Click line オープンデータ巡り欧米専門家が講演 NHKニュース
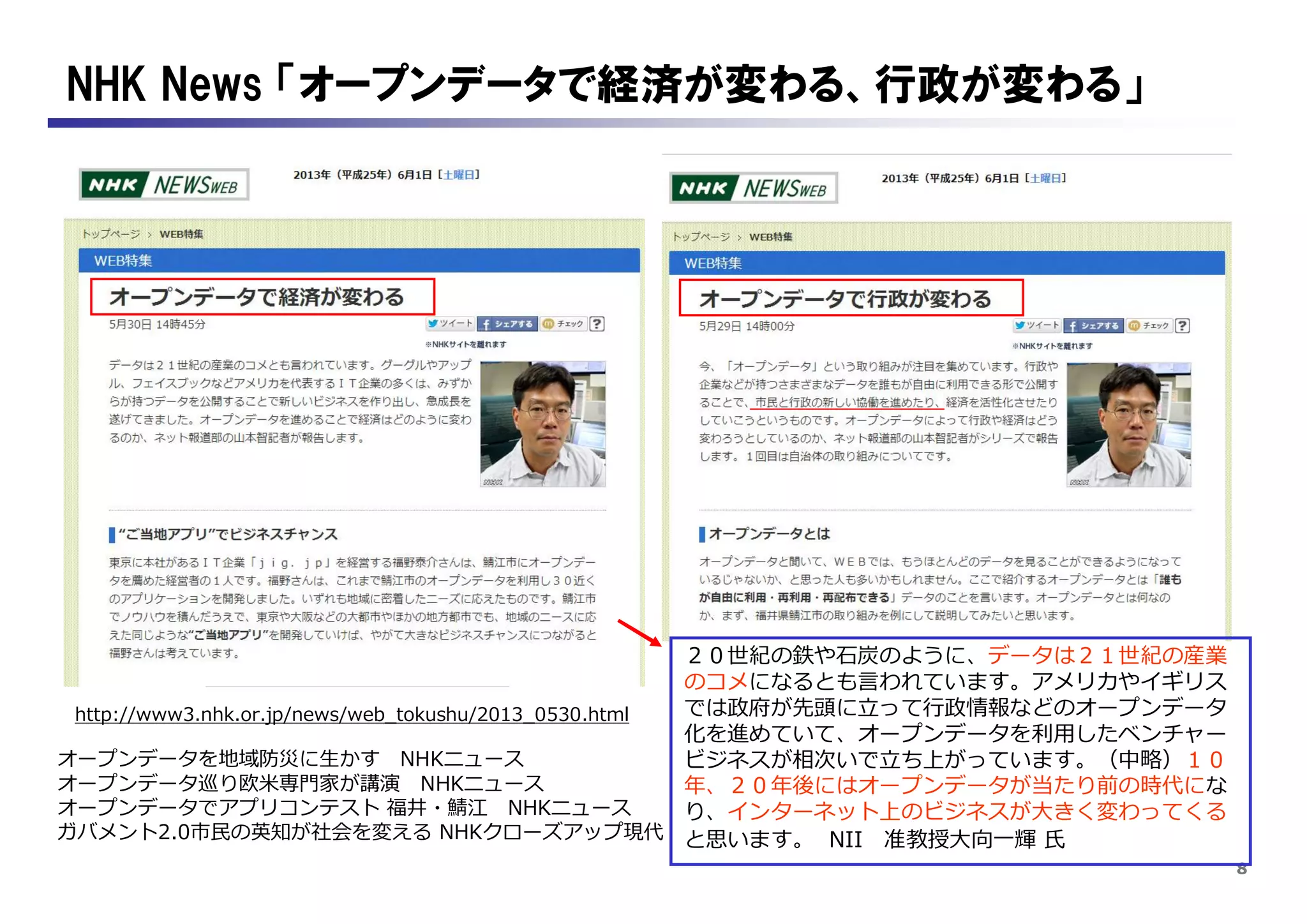 tap(301, 783)
